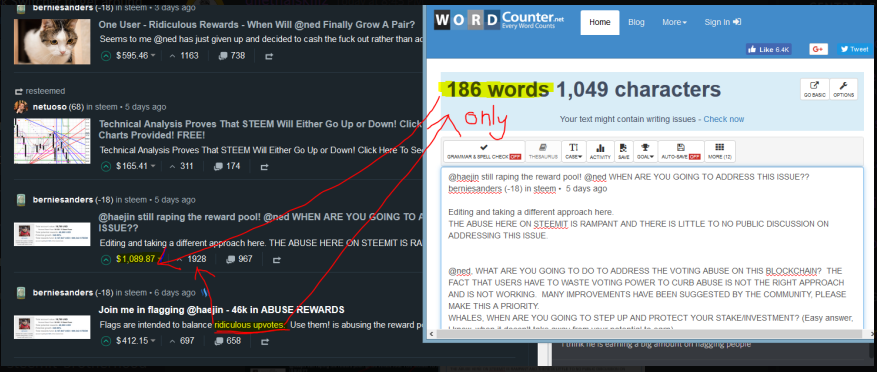Toggle Grammar & Spell Check on
This screenshot has height=372, width=877.
click(484, 152)
